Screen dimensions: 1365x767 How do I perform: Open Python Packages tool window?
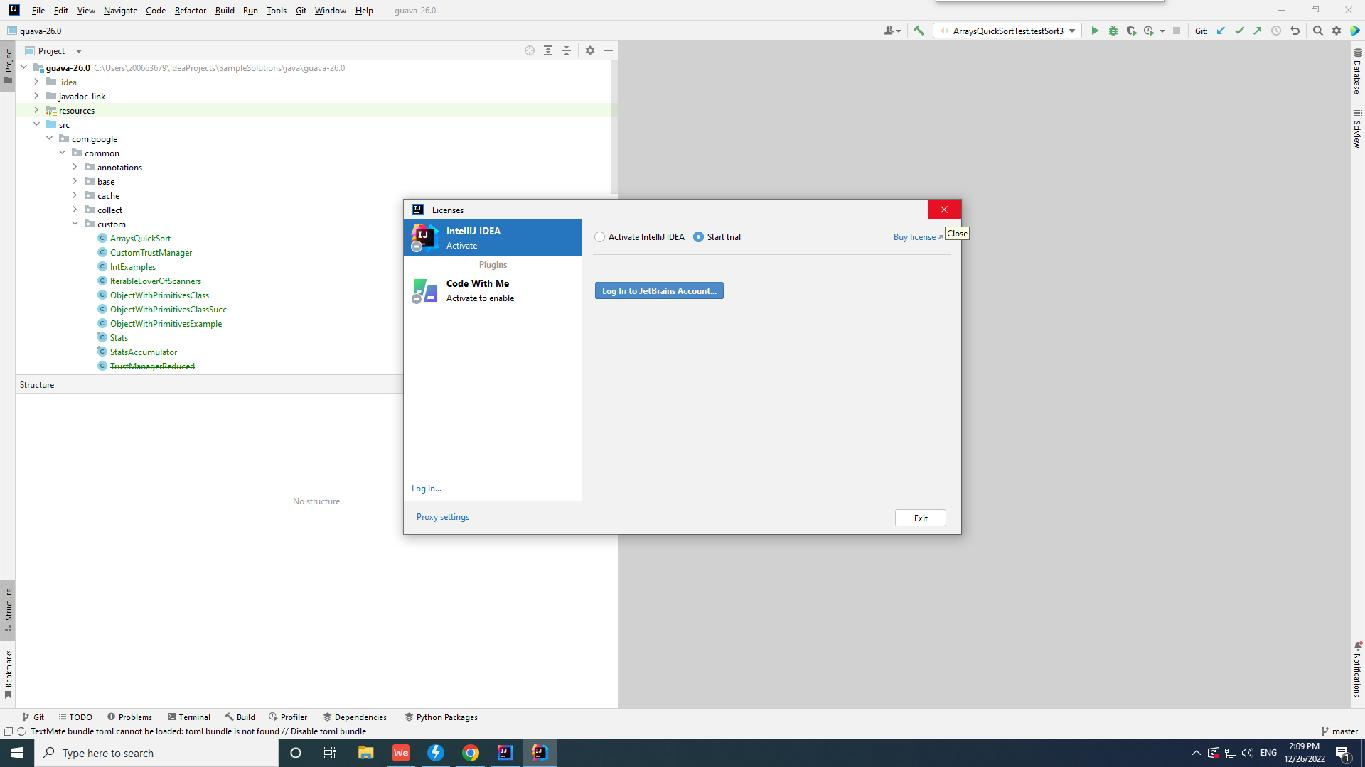[441, 717]
